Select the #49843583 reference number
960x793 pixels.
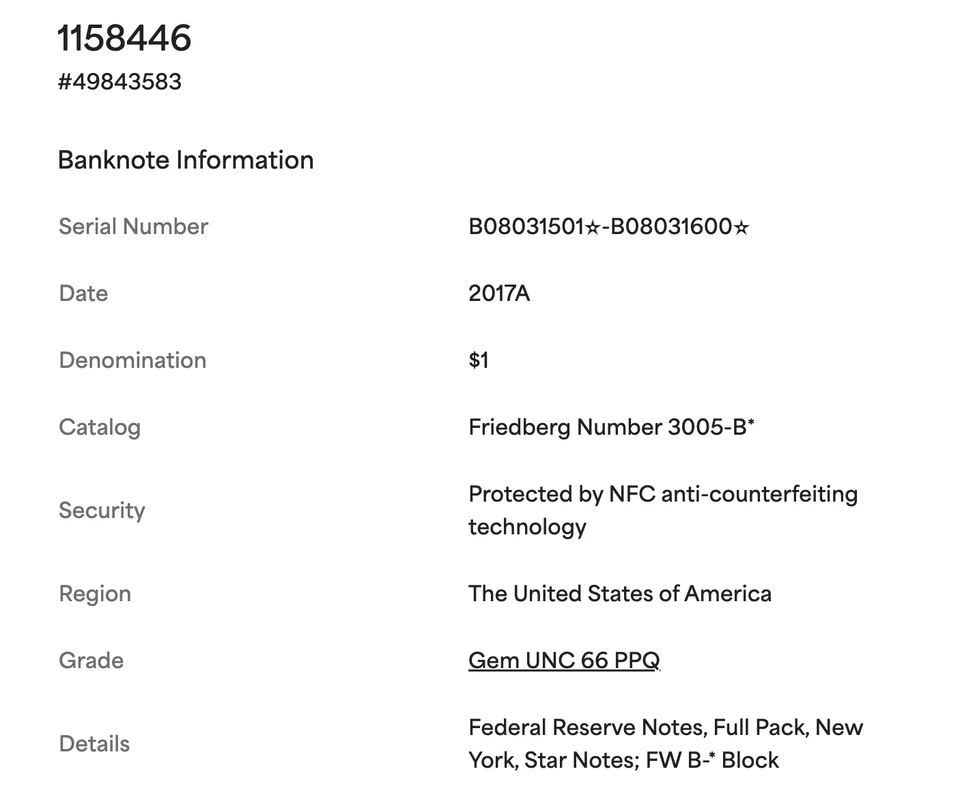(120, 81)
